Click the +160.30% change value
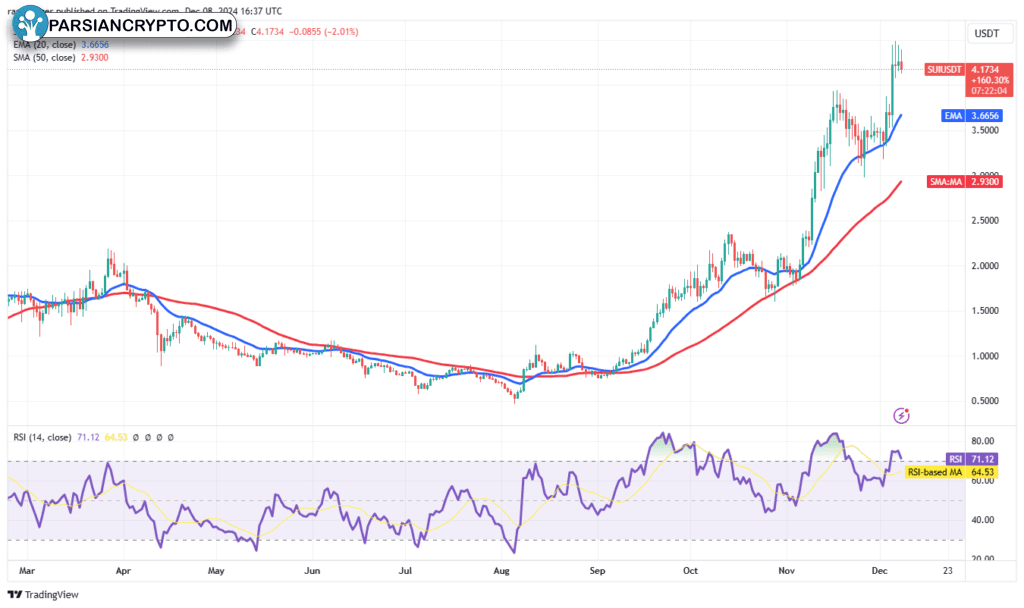The width and height of the screenshot is (1024, 608). (x=989, y=80)
